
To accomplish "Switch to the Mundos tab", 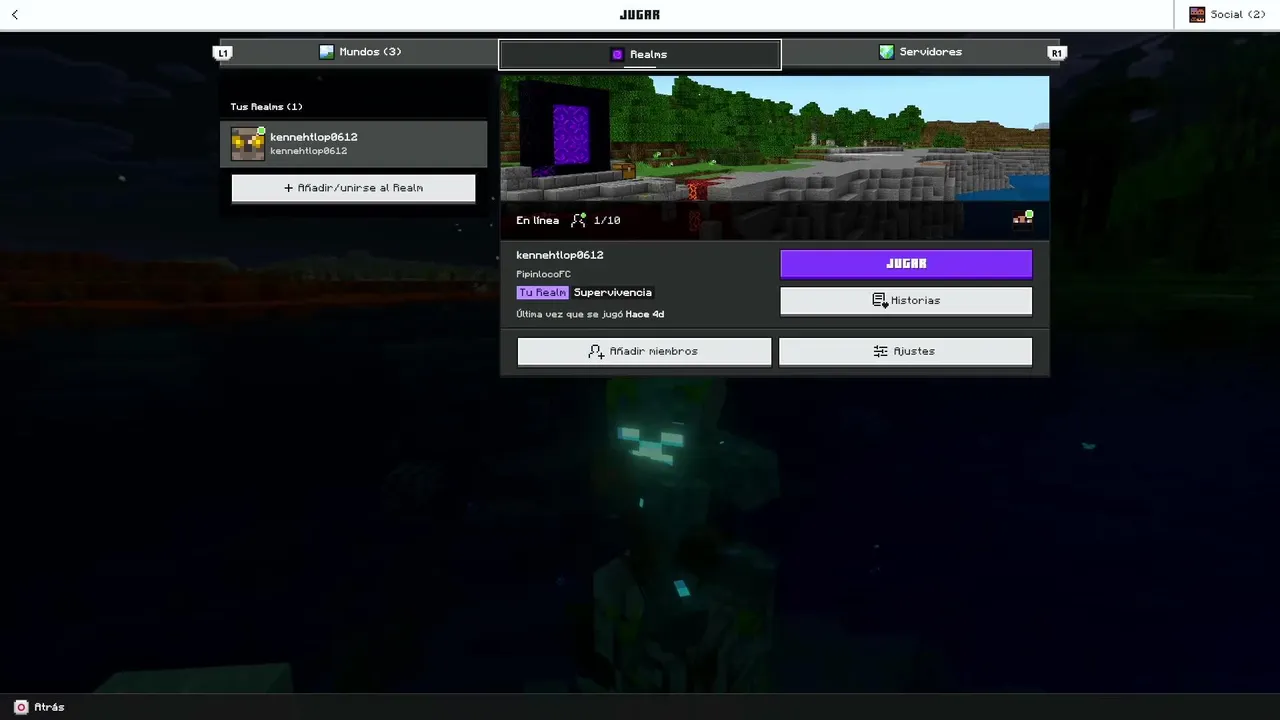I will point(360,52).
